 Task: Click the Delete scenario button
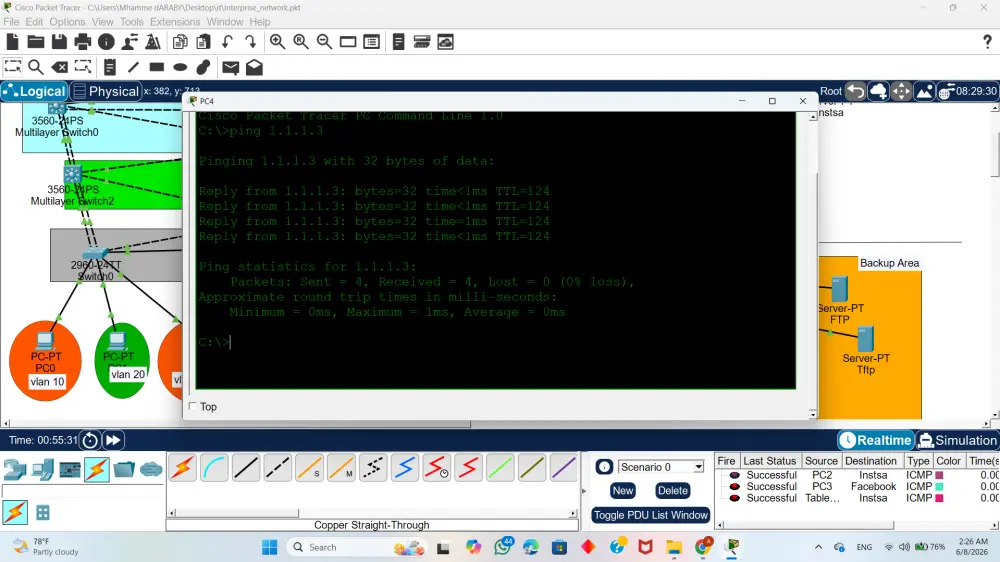coord(672,491)
